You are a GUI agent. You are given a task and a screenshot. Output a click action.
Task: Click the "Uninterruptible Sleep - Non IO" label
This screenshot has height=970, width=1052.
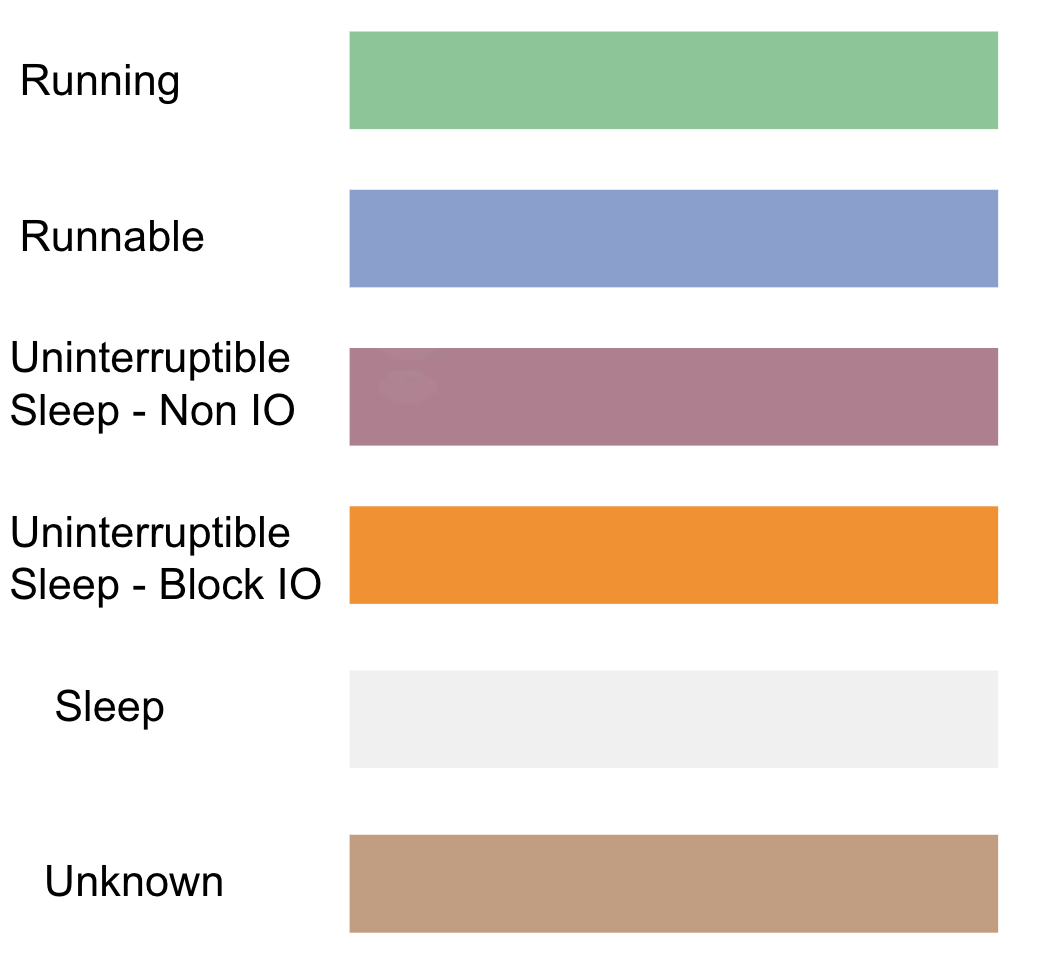point(152,384)
